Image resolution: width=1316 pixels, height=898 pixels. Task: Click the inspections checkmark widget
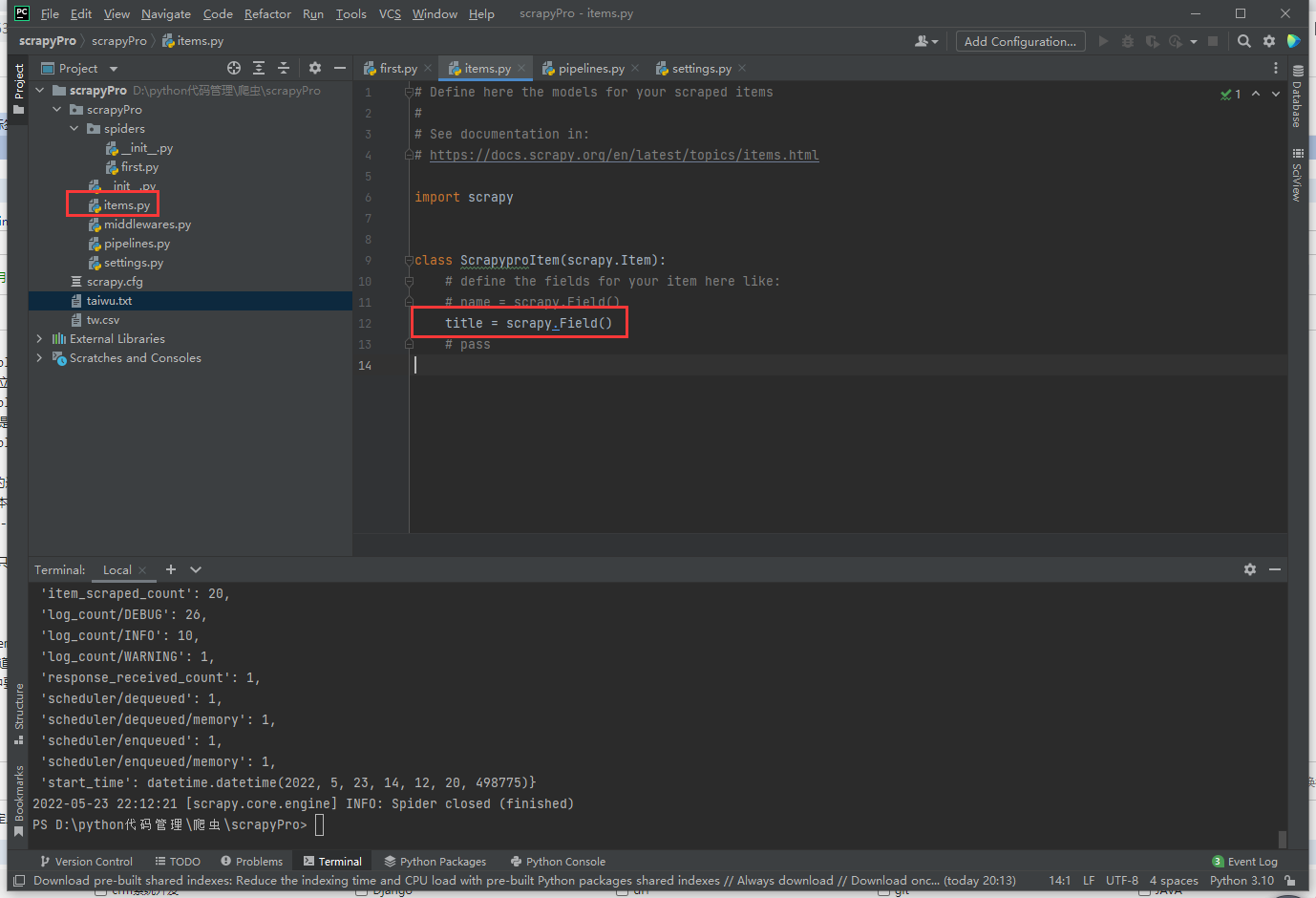[1231, 94]
